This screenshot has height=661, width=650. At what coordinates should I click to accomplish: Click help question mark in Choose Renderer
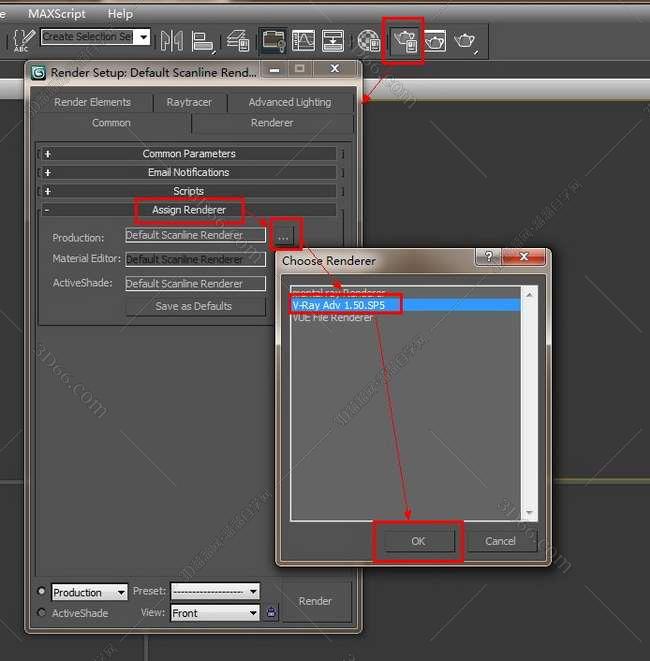(x=489, y=256)
